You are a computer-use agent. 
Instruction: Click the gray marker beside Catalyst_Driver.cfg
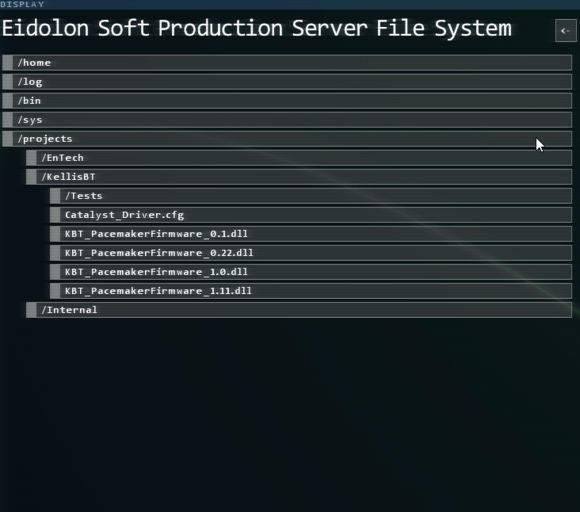55,215
